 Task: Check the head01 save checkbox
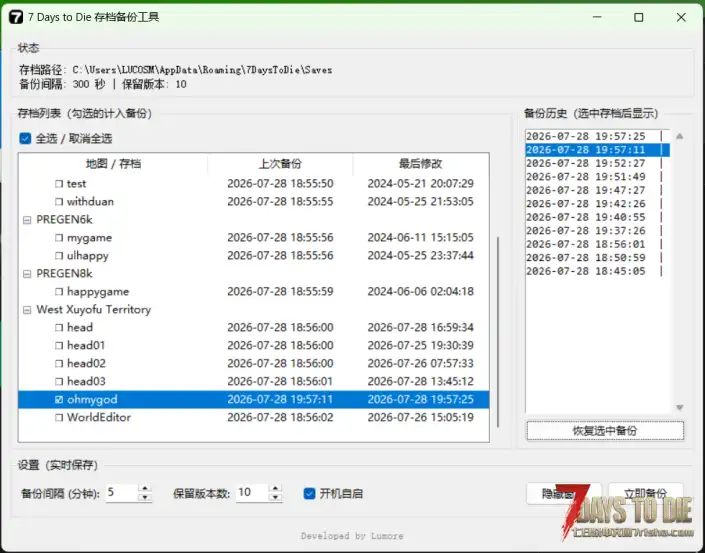point(59,346)
